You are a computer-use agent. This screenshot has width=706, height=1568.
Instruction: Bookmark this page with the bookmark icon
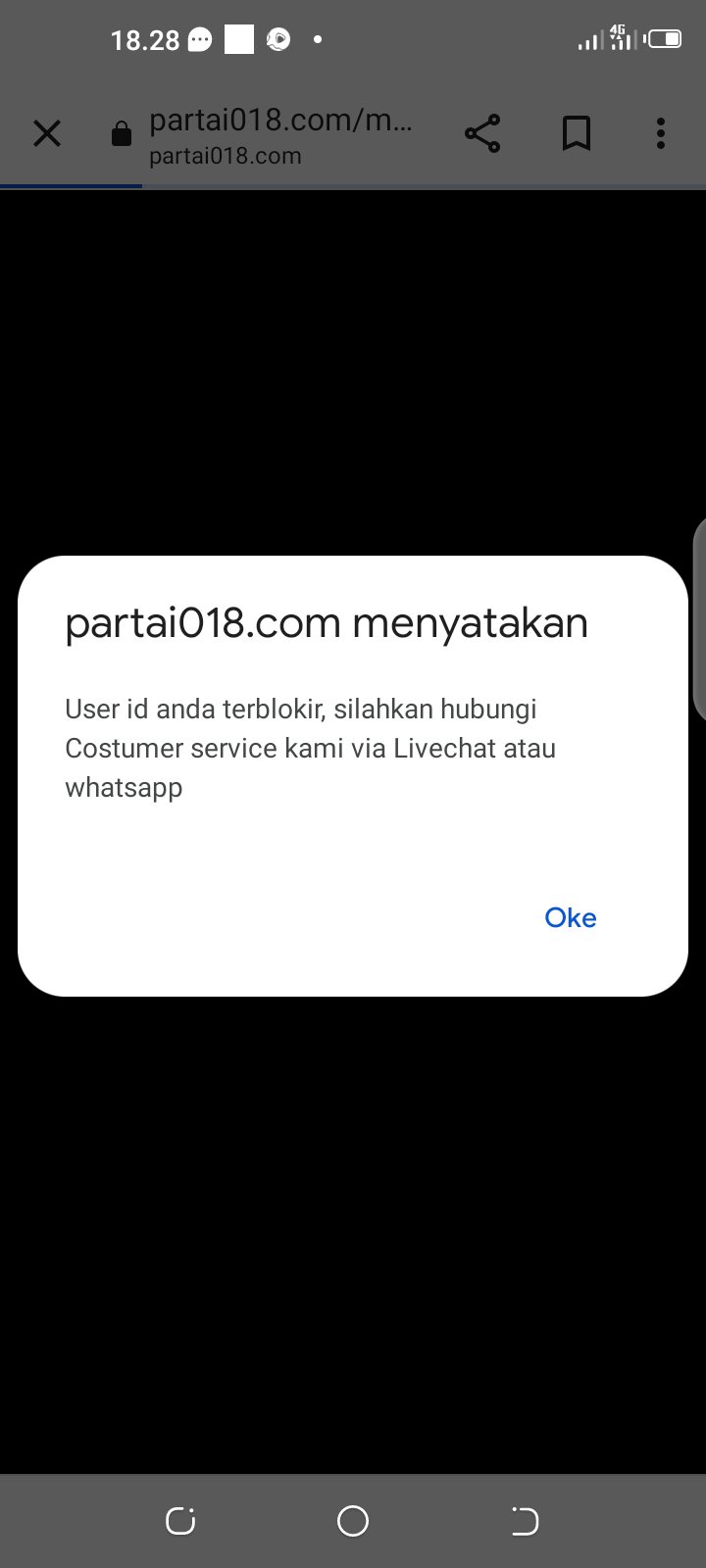pos(577,133)
